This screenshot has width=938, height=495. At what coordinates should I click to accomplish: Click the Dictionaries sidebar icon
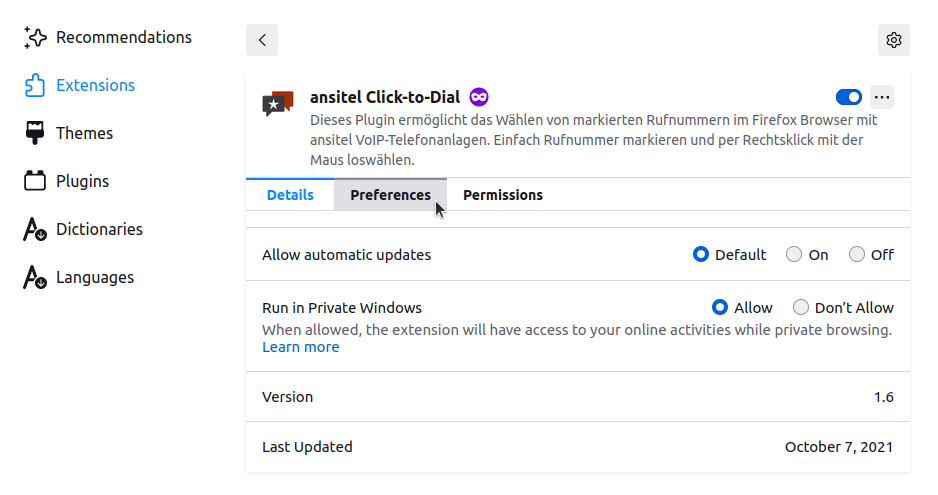[x=35, y=230]
